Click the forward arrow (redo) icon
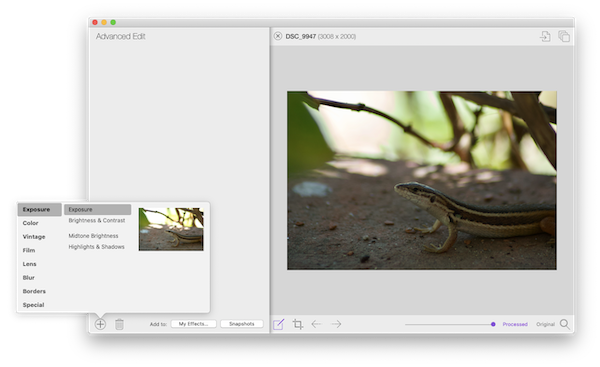Screen dimensions: 600x367 336,324
